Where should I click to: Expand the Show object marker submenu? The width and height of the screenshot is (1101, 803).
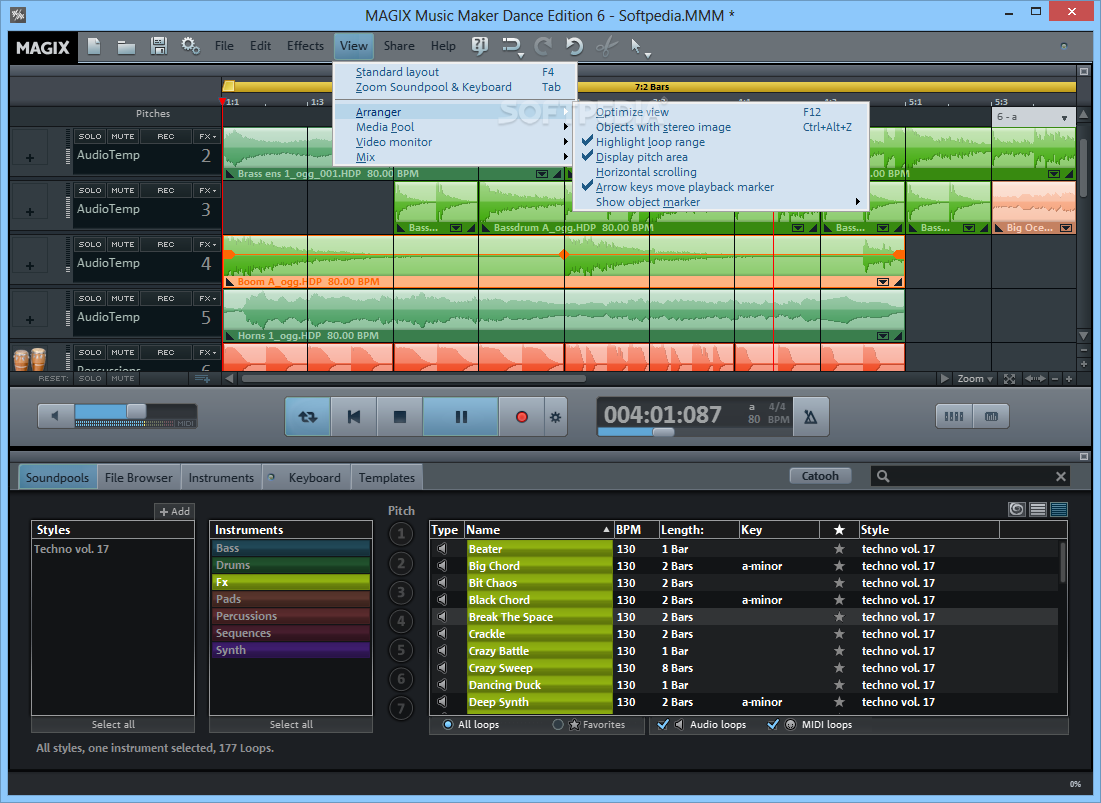pos(722,202)
